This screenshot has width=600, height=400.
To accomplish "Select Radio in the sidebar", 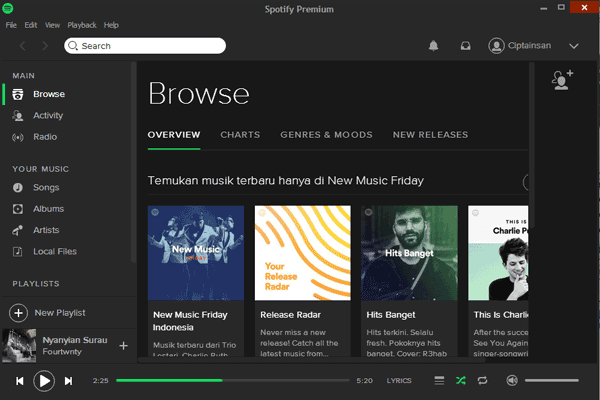I will [x=45, y=137].
